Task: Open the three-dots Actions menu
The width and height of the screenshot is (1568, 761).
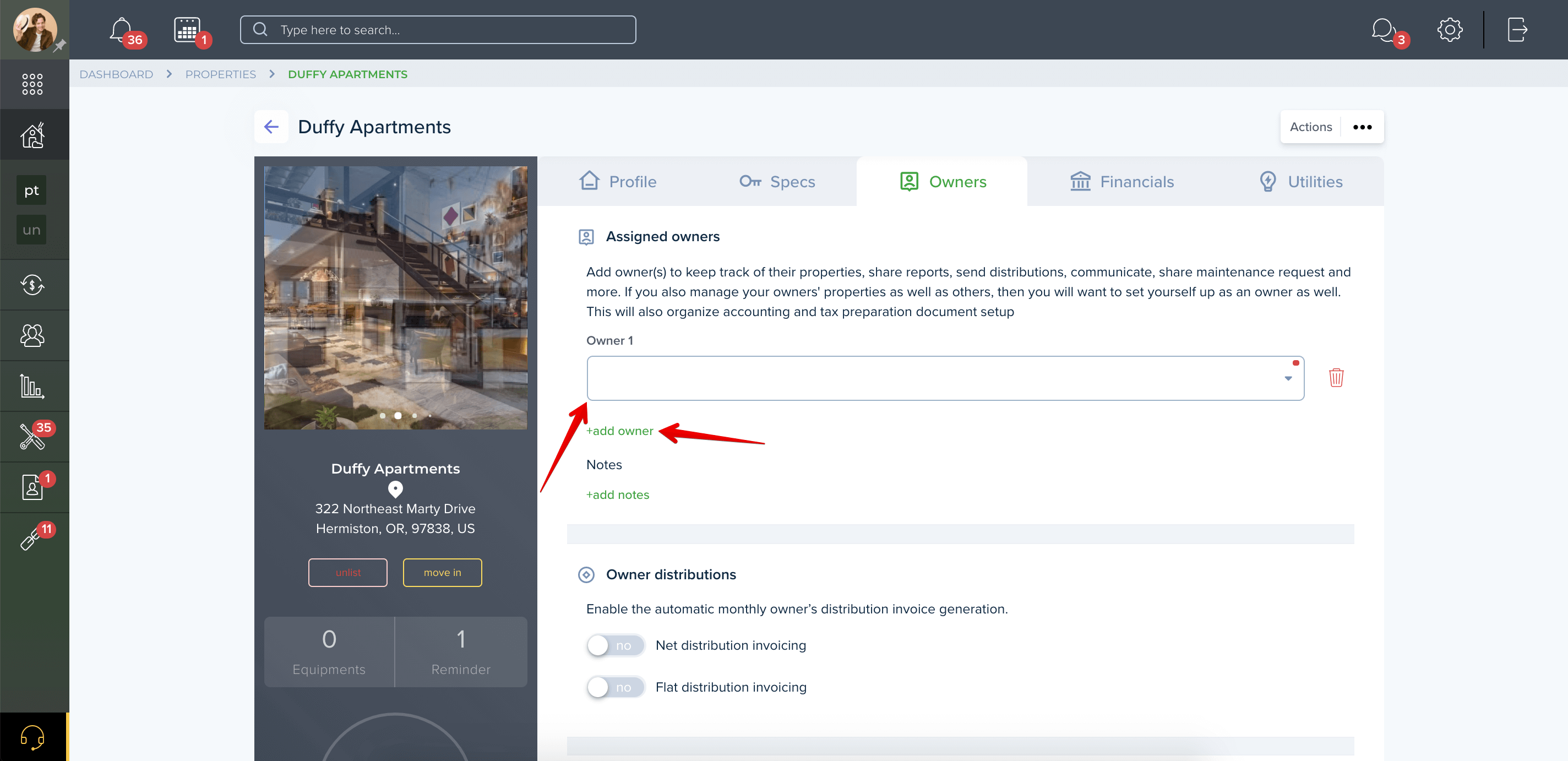Action: [x=1362, y=127]
